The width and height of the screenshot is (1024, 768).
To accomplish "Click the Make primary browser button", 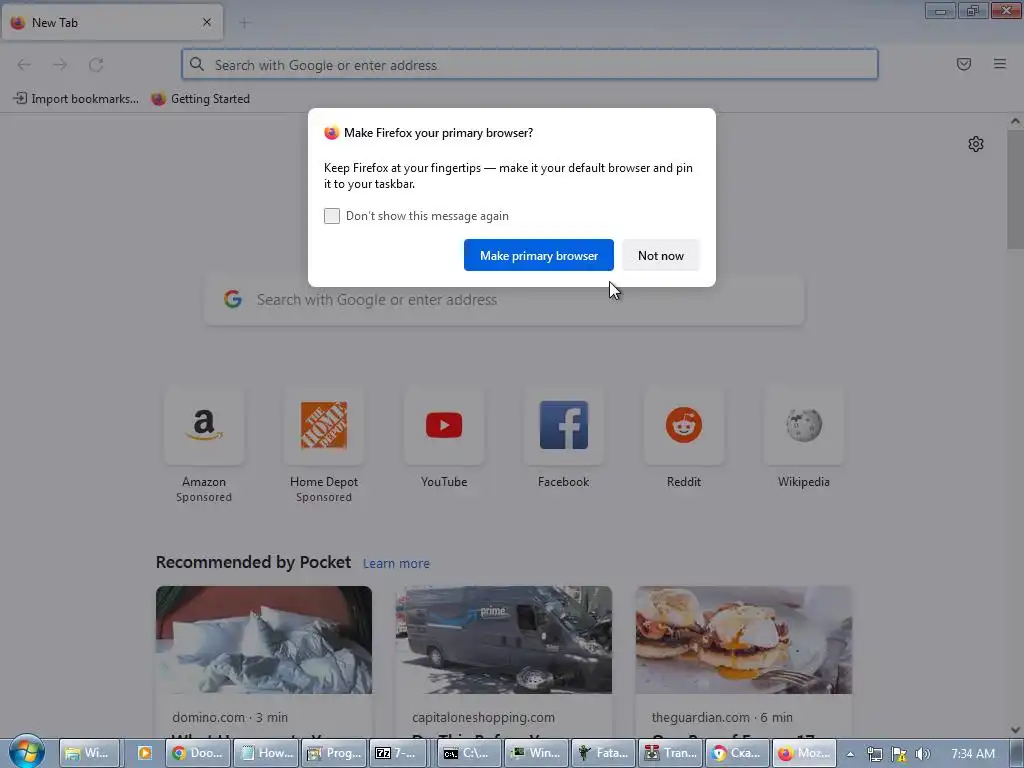I will [539, 255].
